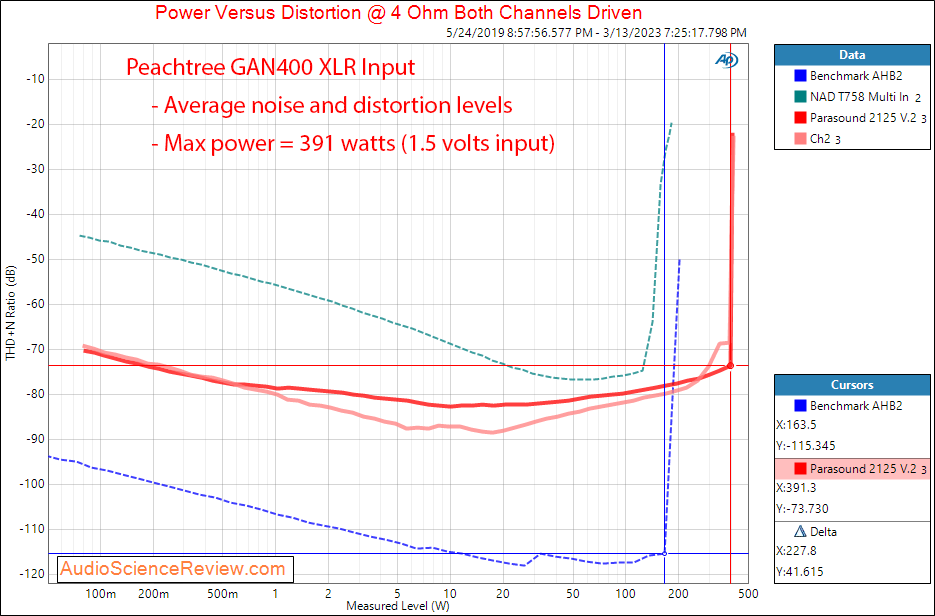Click the red cursor marker dot on the graph
The height and width of the screenshot is (616, 935).
click(x=730, y=366)
